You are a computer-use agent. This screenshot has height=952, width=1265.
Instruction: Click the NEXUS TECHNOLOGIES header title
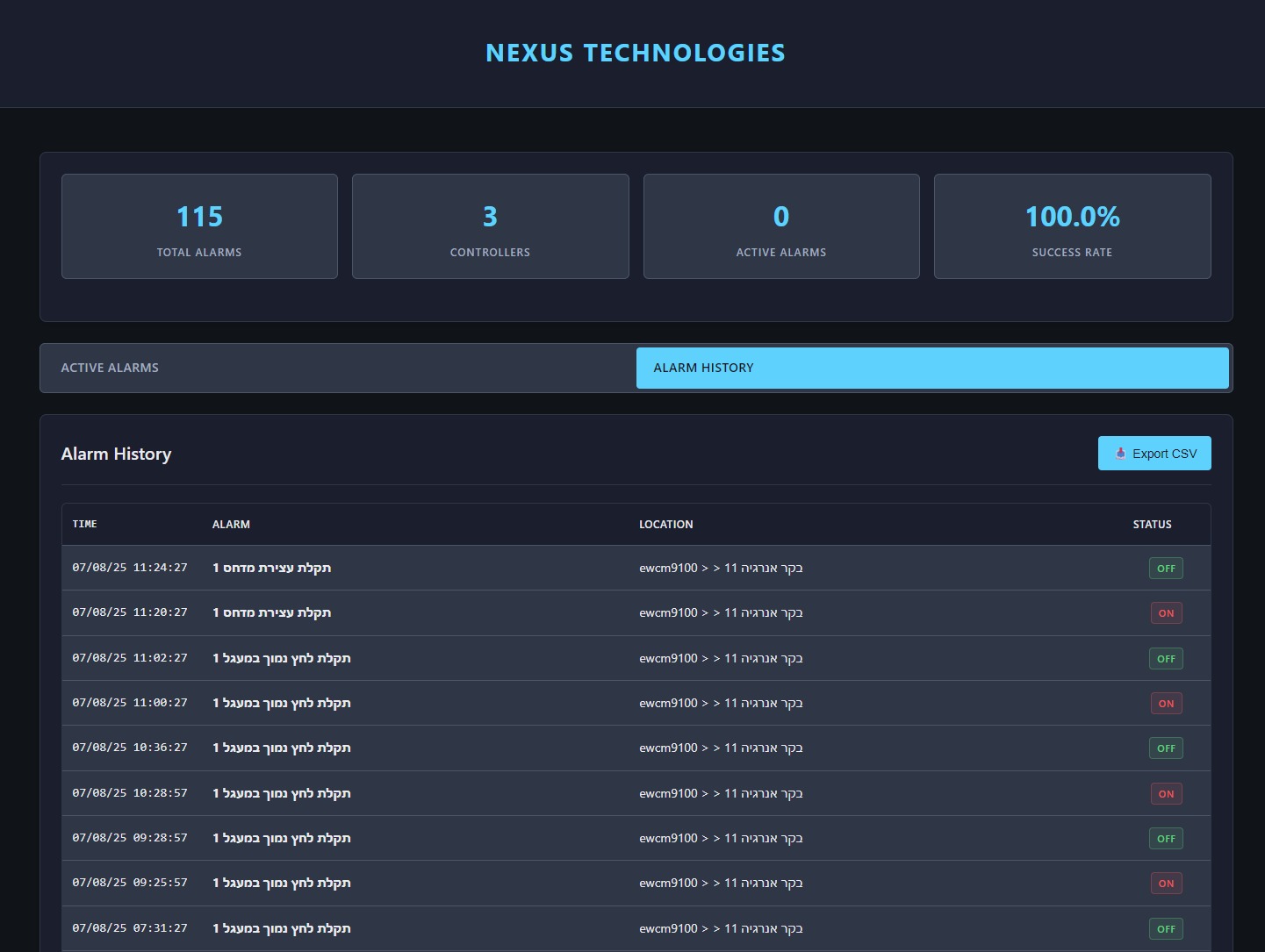click(635, 53)
